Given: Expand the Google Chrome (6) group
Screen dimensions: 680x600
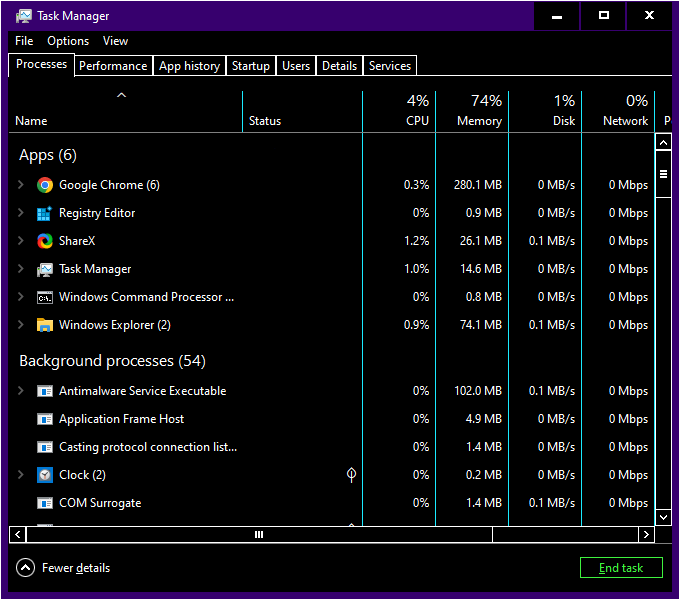Looking at the screenshot, I should [x=20, y=185].
